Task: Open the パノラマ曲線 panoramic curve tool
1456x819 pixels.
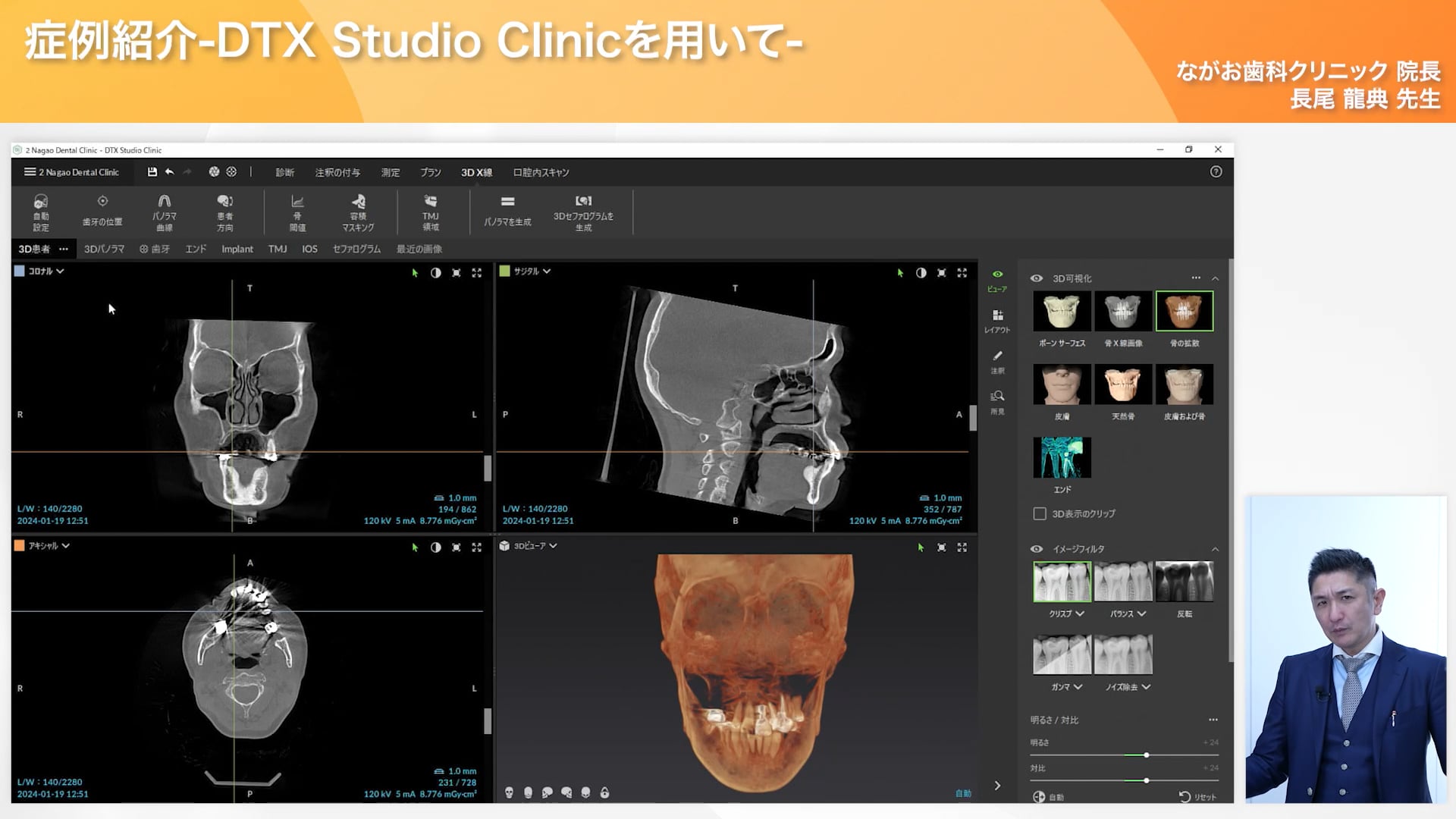Action: click(165, 212)
